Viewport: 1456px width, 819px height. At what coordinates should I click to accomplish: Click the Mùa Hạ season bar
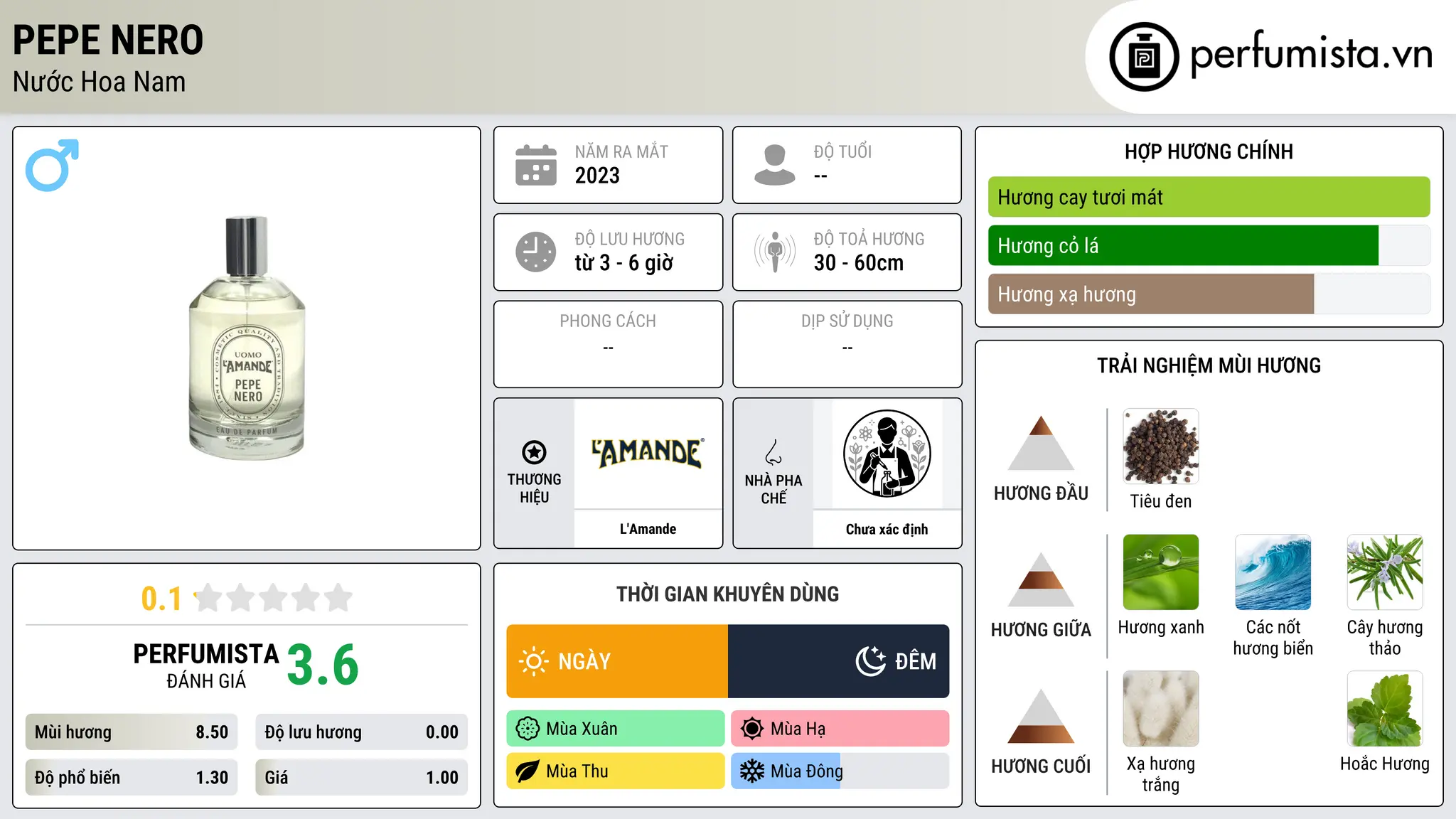pos(840,729)
